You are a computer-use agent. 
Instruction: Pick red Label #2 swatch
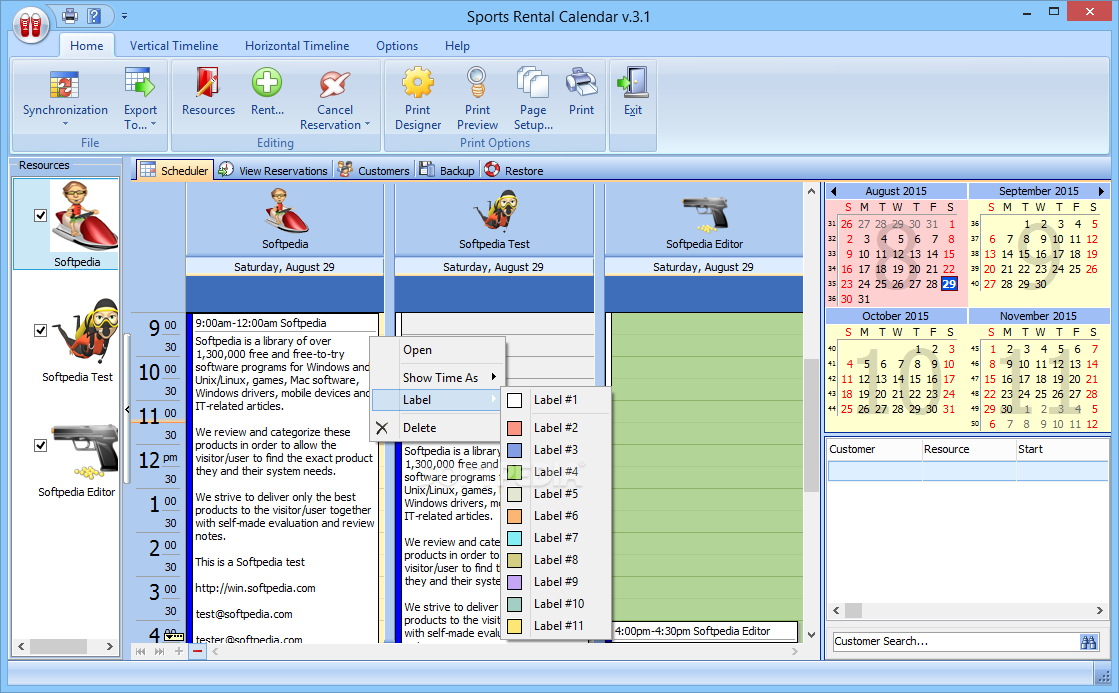point(515,428)
